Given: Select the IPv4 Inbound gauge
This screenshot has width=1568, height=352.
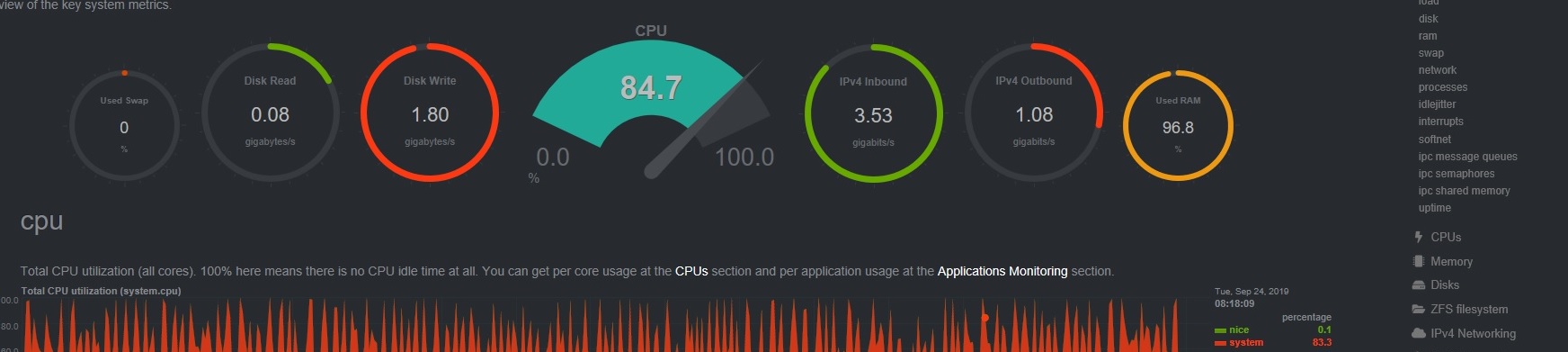Looking at the screenshot, I should pos(873,113).
